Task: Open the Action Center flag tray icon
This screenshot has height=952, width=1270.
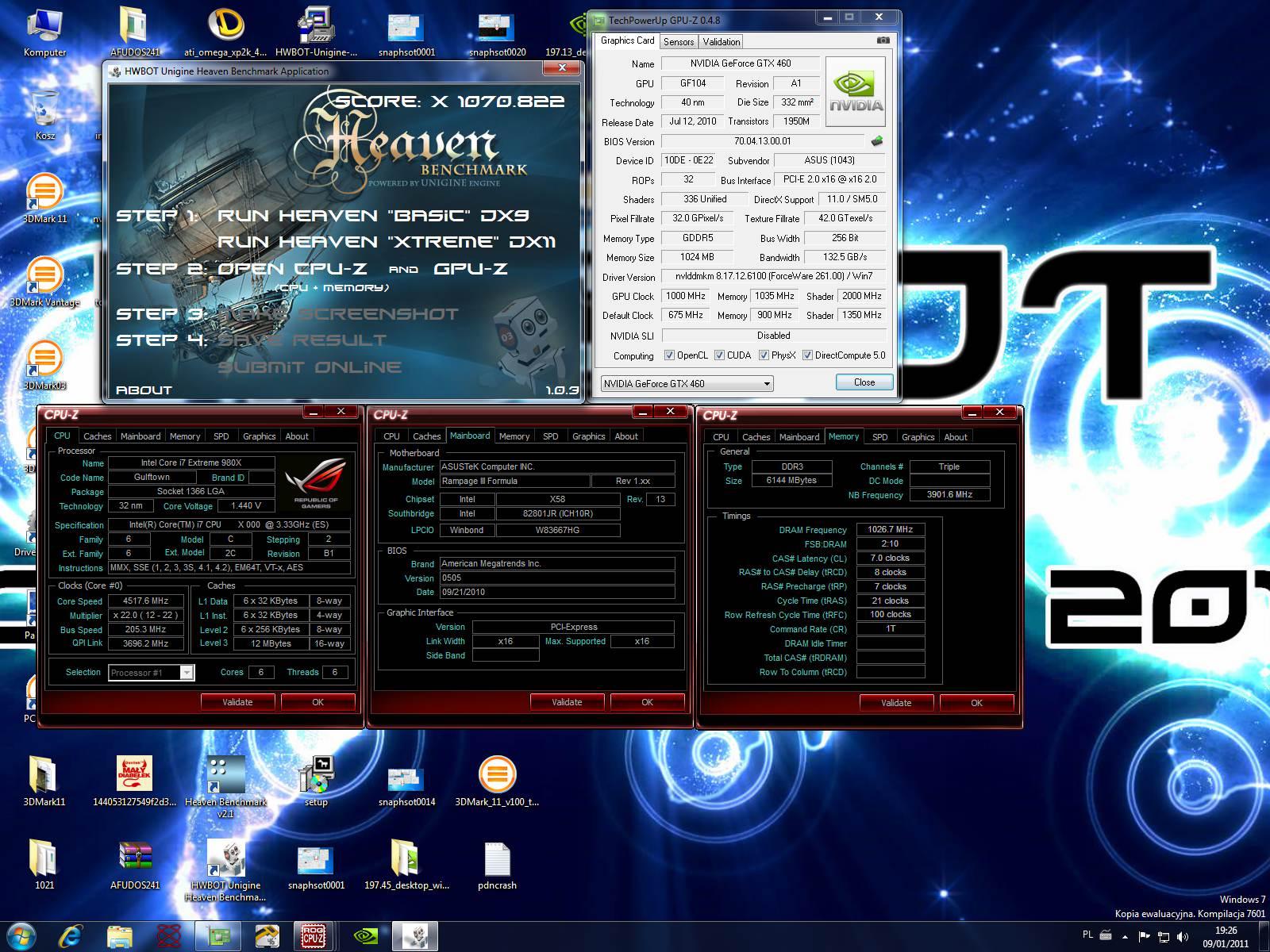Action: pyautogui.click(x=1145, y=937)
